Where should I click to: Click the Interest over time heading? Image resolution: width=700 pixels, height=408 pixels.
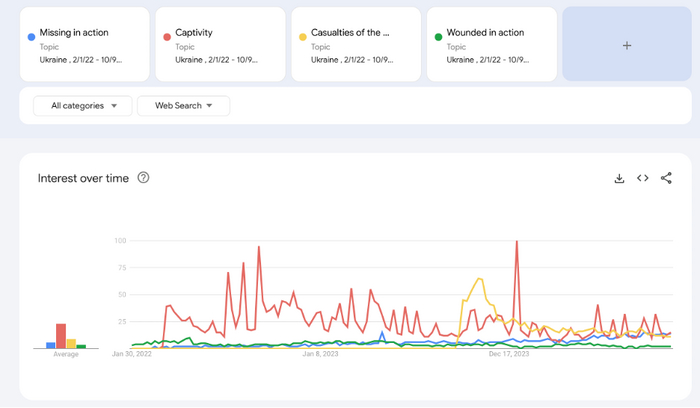pyautogui.click(x=83, y=178)
